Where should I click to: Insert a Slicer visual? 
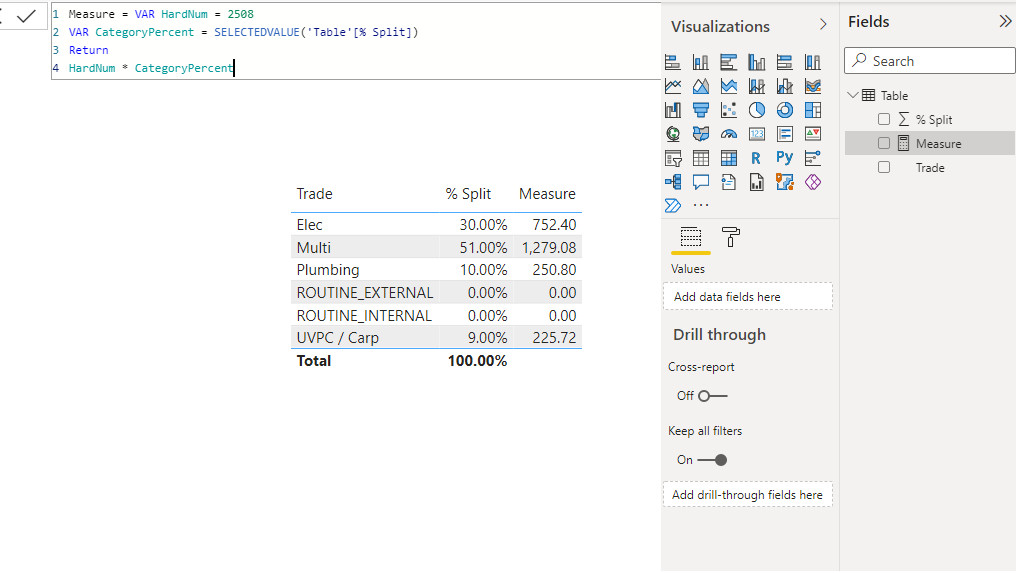pos(673,158)
